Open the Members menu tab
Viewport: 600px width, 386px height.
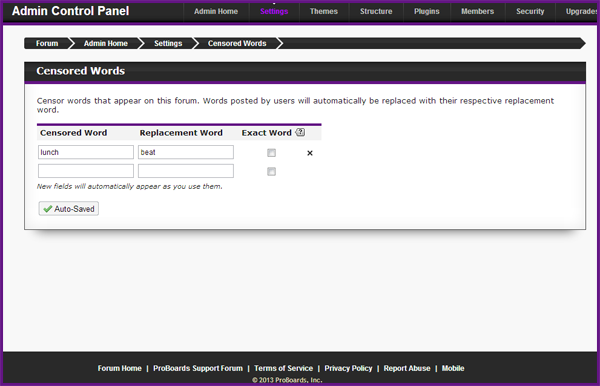point(477,11)
